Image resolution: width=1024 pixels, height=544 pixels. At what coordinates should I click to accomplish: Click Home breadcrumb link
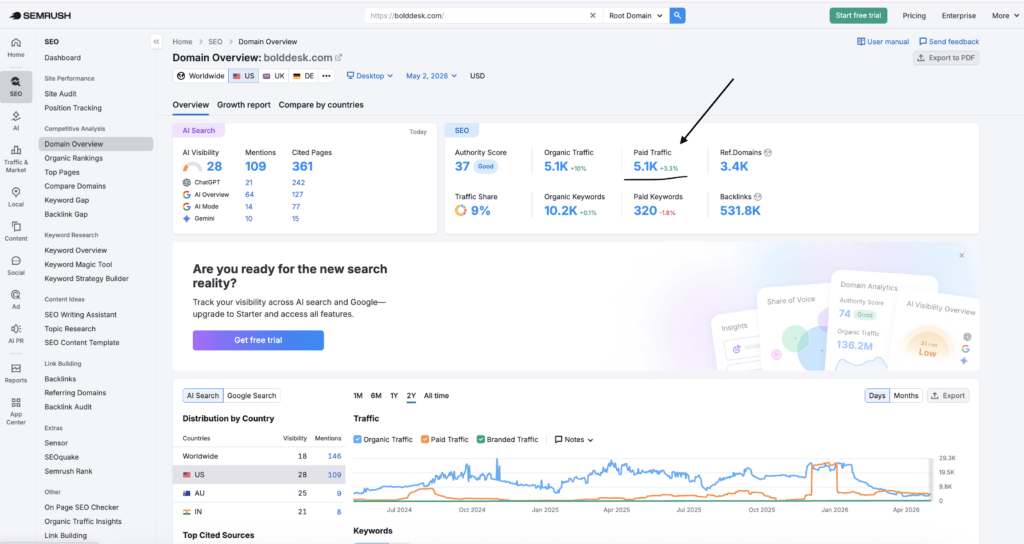point(182,42)
